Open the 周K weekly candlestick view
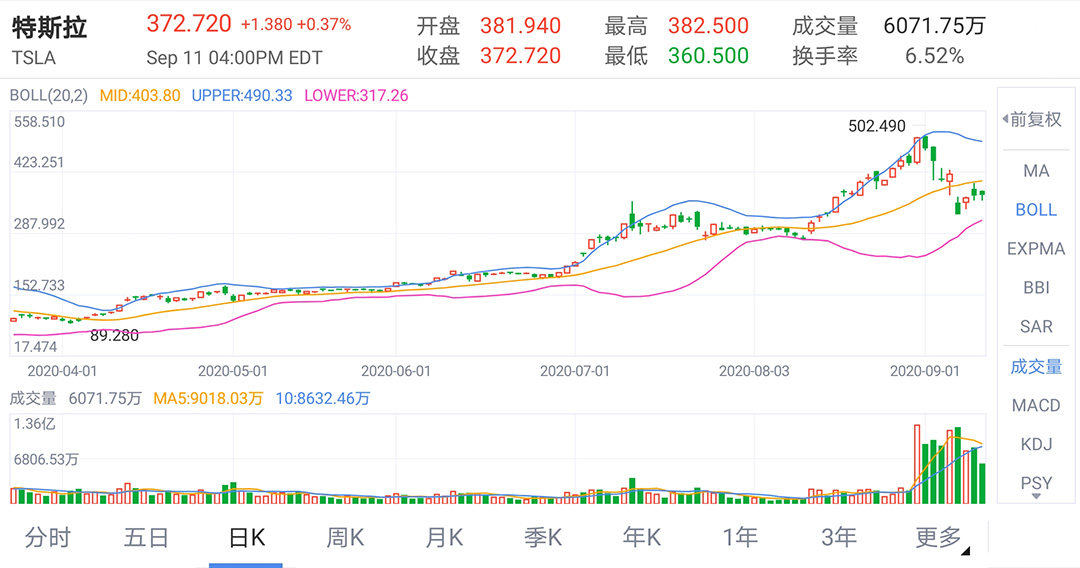The width and height of the screenshot is (1080, 568). (345, 538)
